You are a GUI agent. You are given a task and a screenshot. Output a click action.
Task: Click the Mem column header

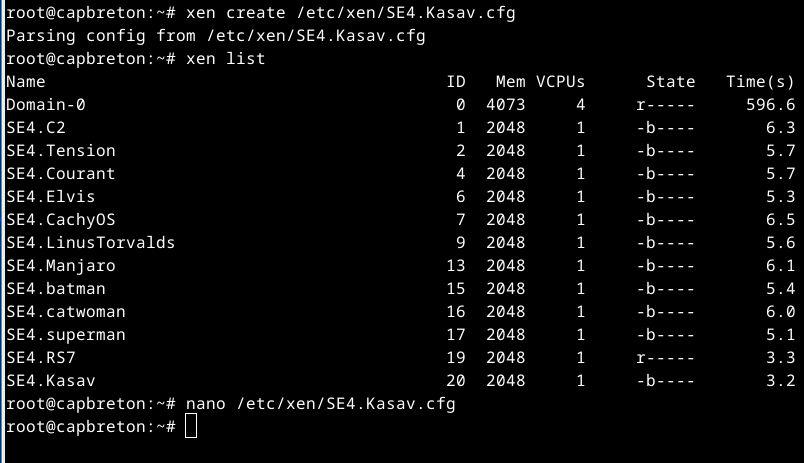[510, 82]
